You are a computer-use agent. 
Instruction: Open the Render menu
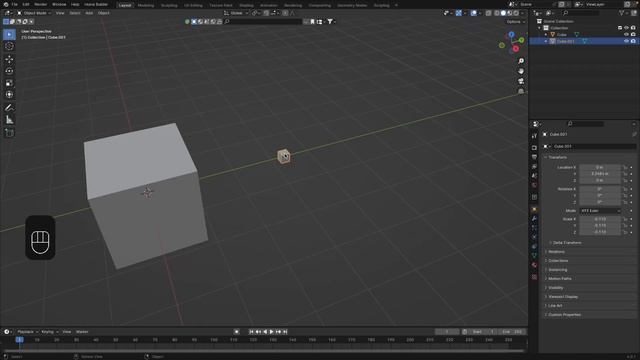point(40,4)
